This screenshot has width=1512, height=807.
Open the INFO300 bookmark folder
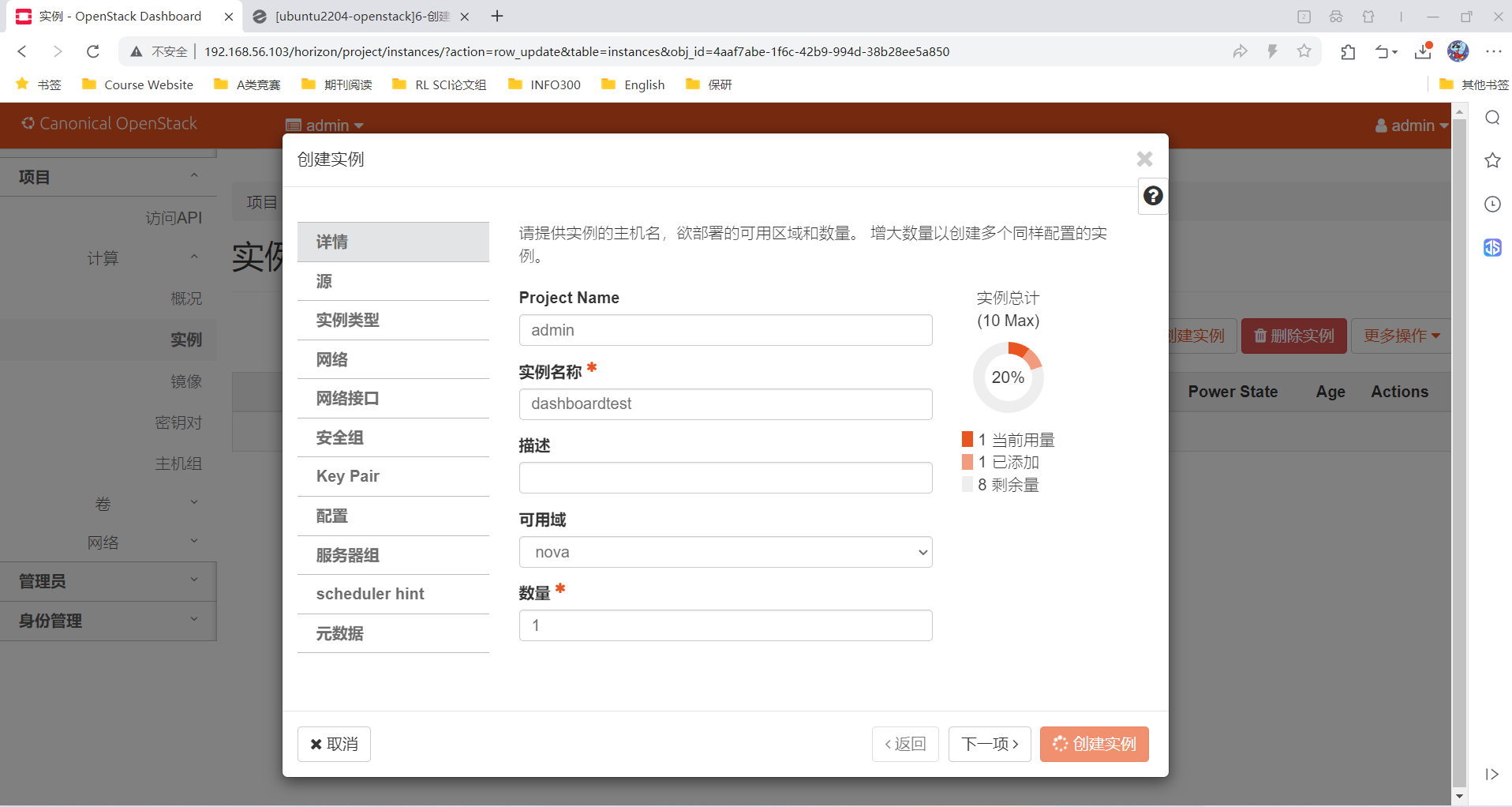coord(545,84)
